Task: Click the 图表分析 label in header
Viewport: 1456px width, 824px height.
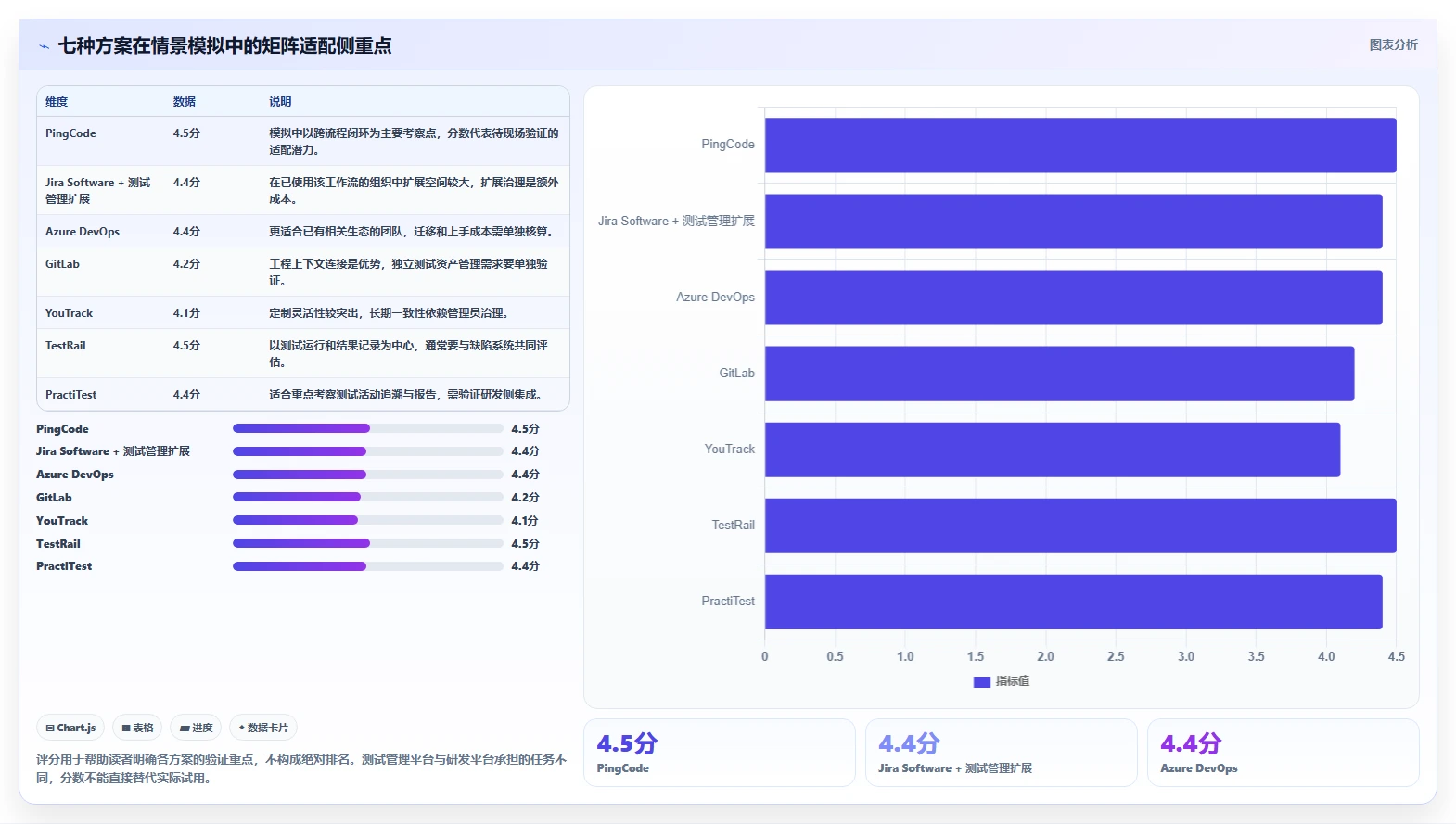Action: click(1393, 44)
